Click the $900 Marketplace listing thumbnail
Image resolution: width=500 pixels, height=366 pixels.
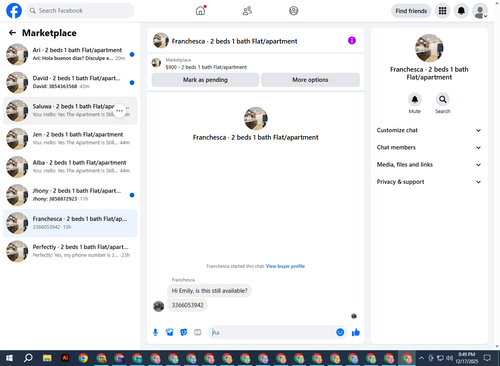click(156, 63)
